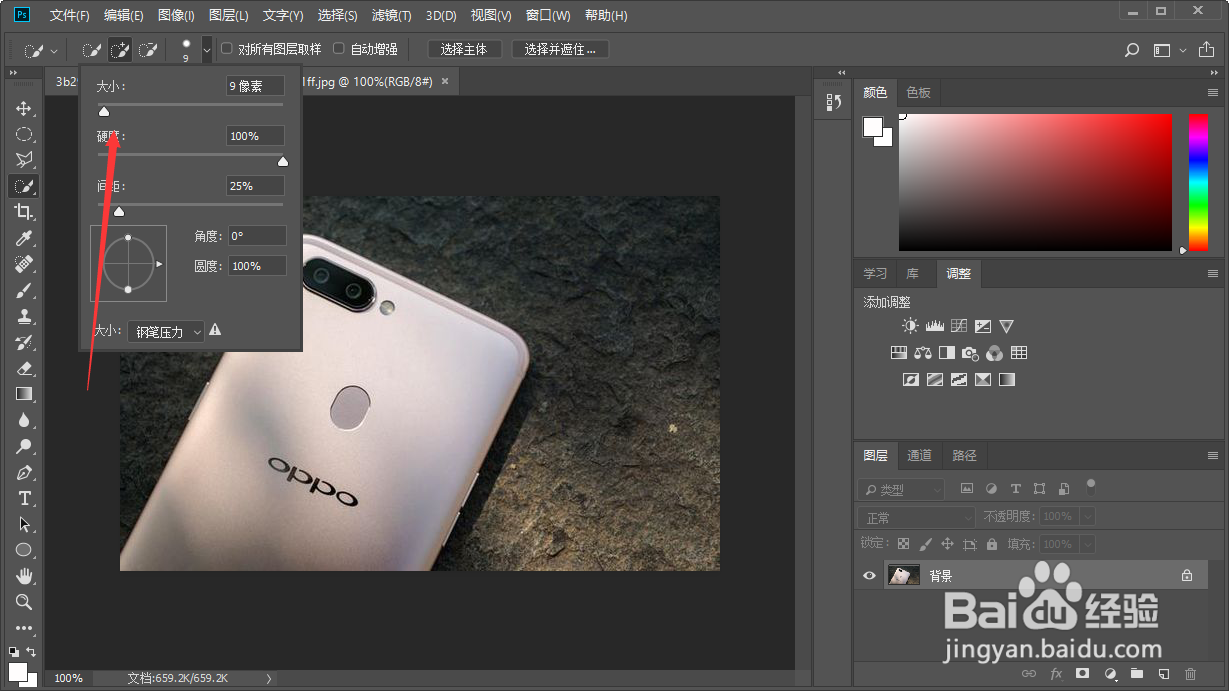Open the 文件(F) menu
This screenshot has width=1229, height=691.
pyautogui.click(x=69, y=16)
